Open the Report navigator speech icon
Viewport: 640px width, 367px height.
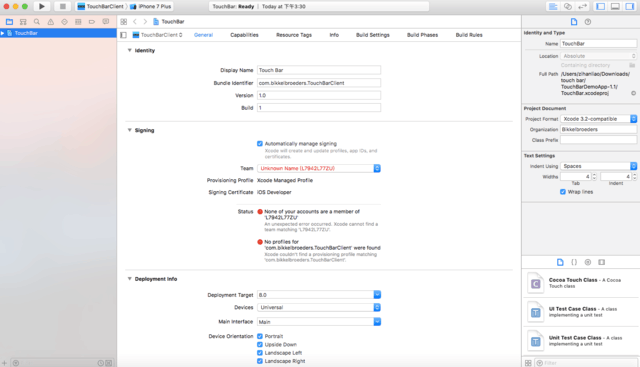[106, 22]
